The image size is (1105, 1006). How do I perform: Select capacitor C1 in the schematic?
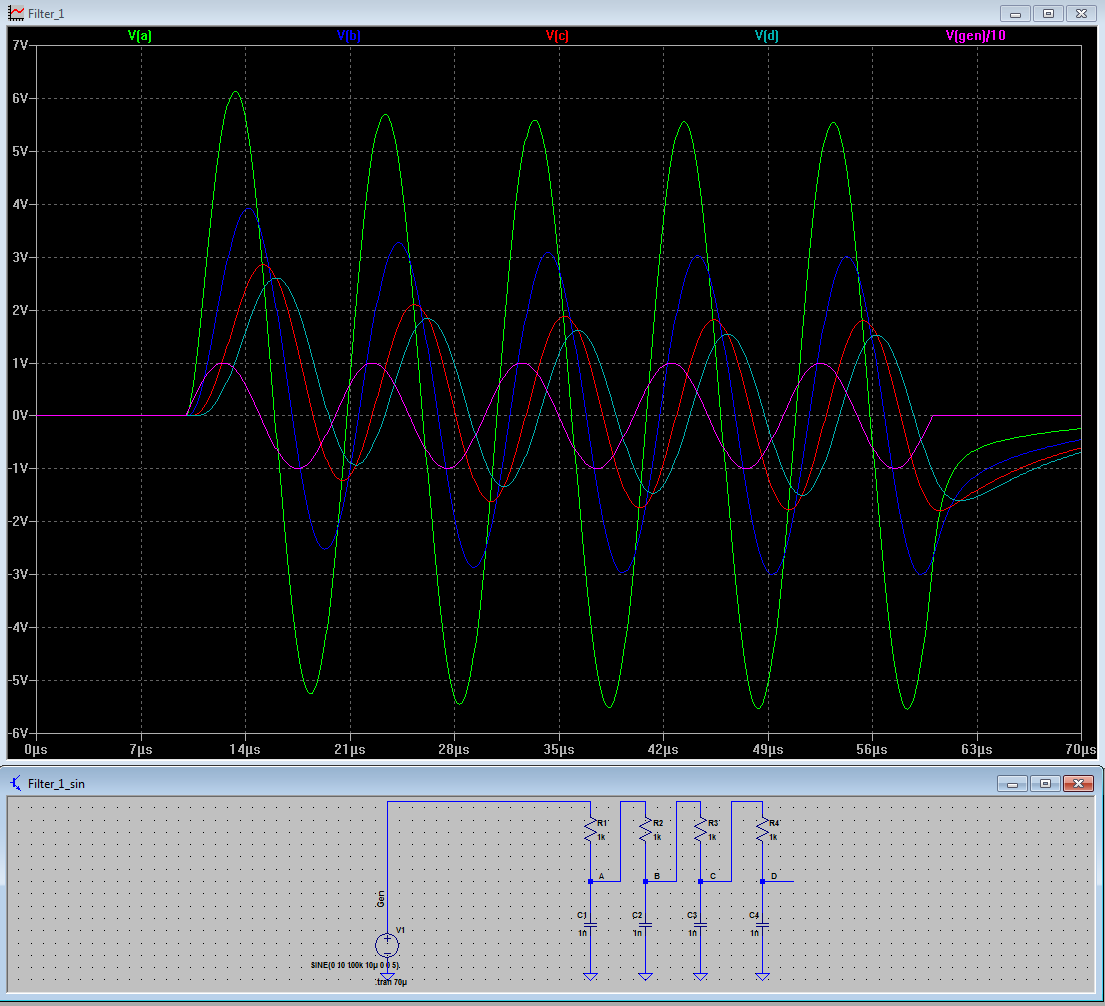(x=590, y=925)
